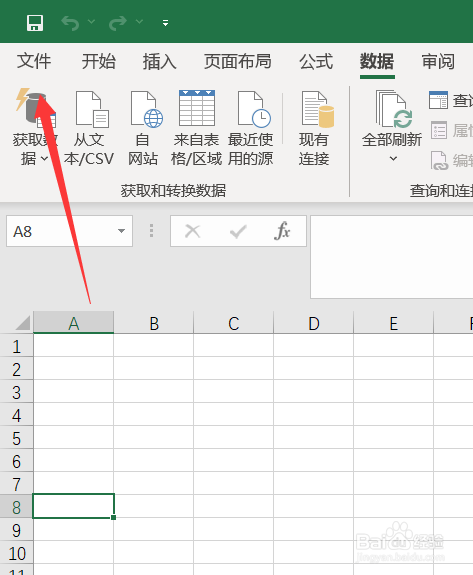Expand the 全部刷新 dropdown chevron
Image resolution: width=473 pixels, height=575 pixels.
coord(393,158)
